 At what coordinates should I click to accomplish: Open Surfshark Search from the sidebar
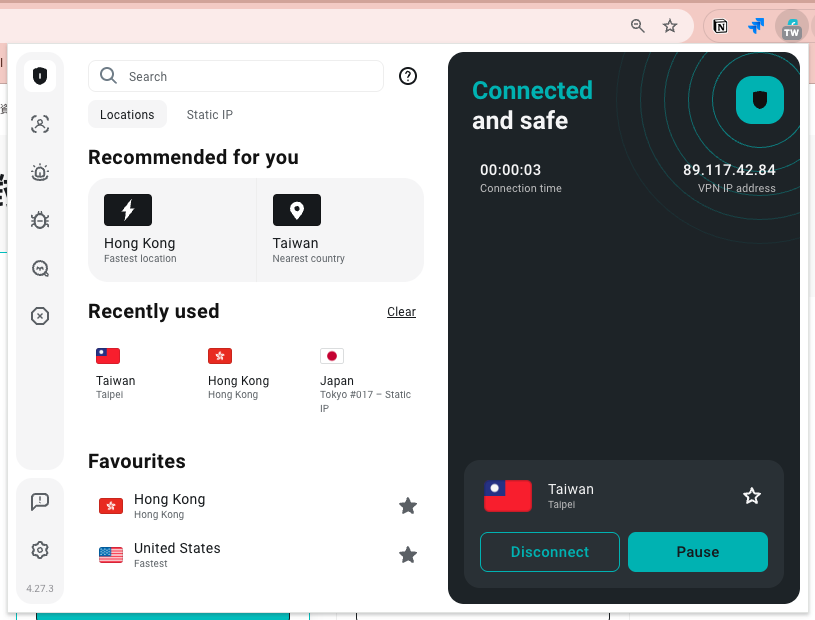tap(40, 268)
